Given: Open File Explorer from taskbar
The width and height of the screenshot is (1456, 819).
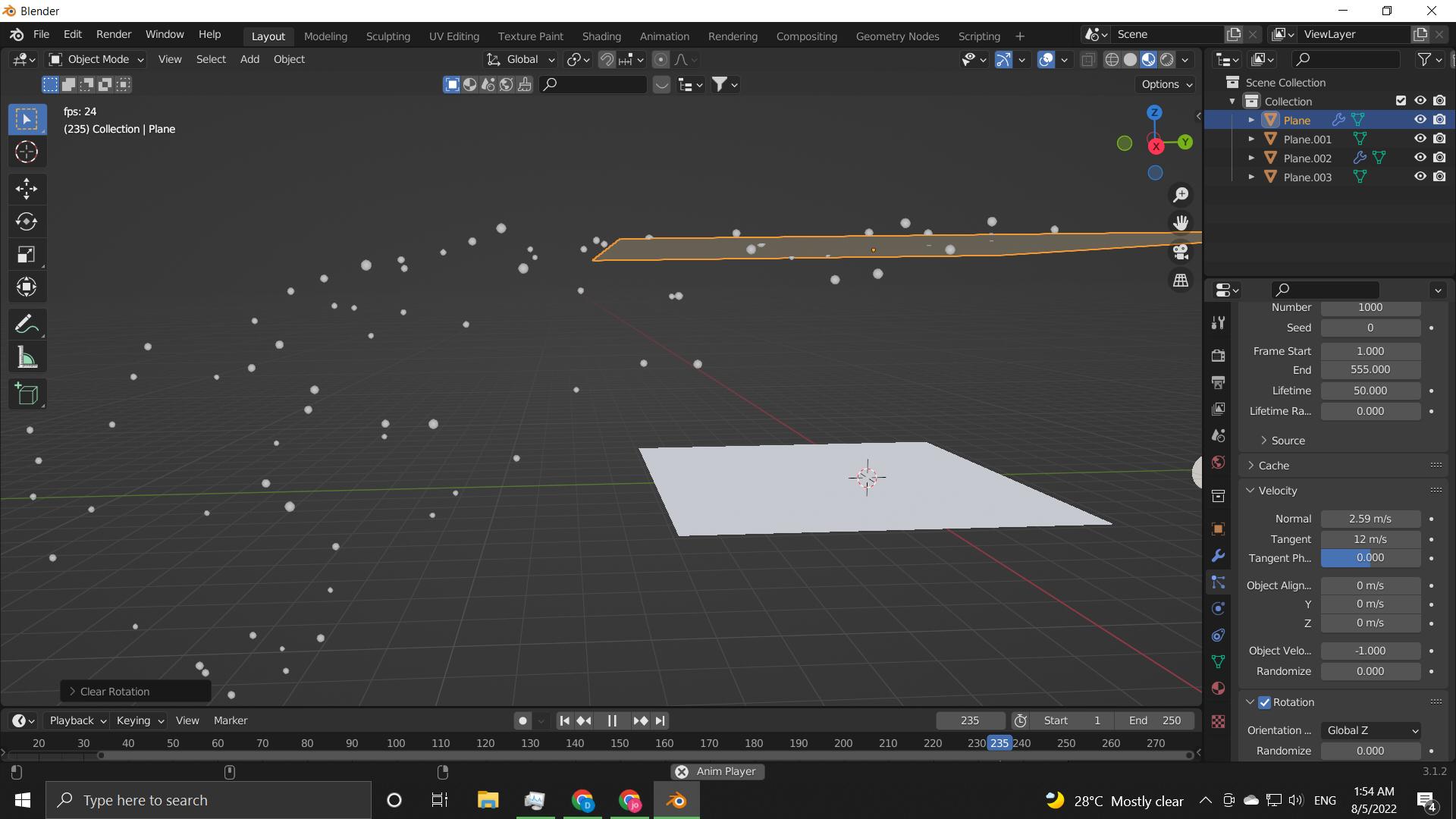Looking at the screenshot, I should pyautogui.click(x=488, y=800).
